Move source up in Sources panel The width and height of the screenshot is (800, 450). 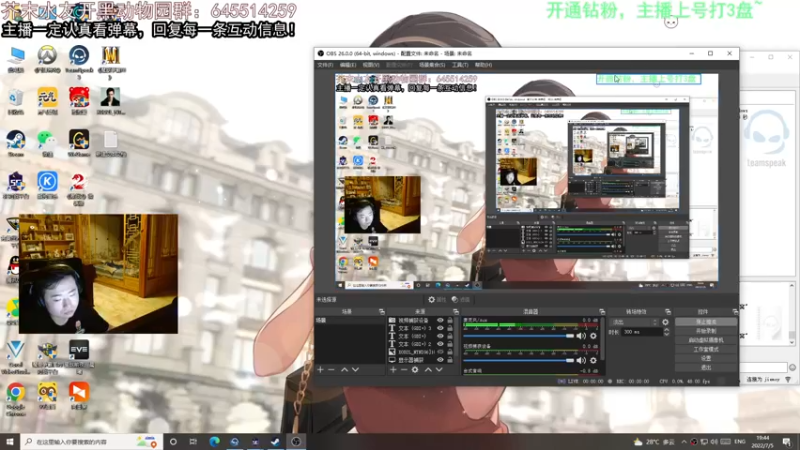pos(428,369)
